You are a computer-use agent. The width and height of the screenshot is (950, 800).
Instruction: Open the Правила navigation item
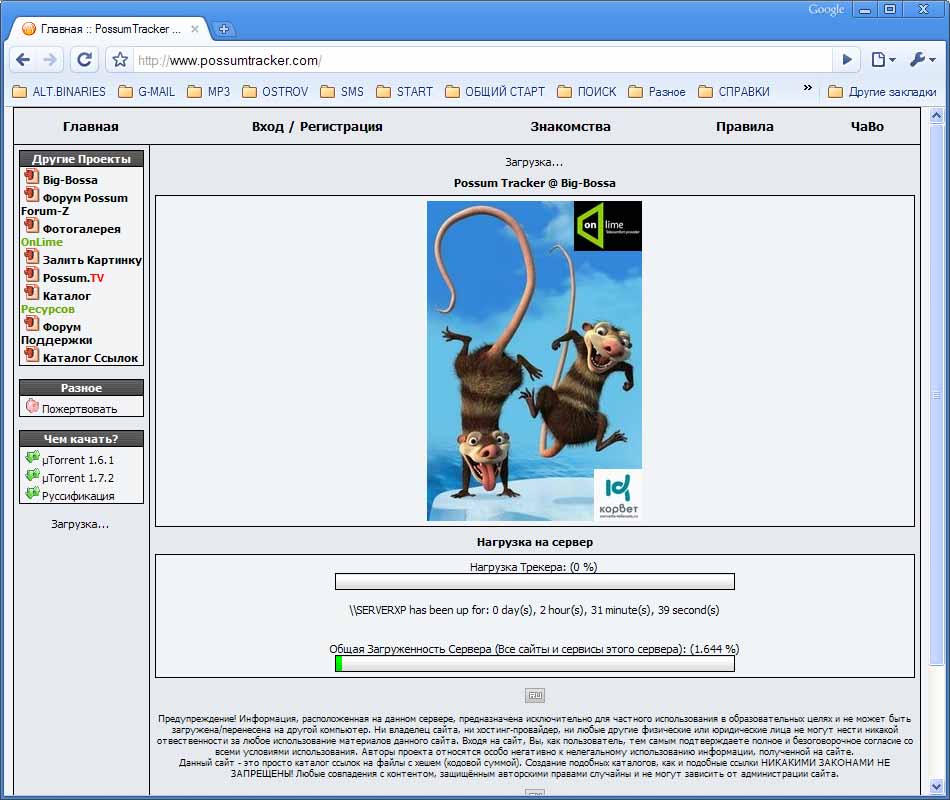pyautogui.click(x=745, y=127)
